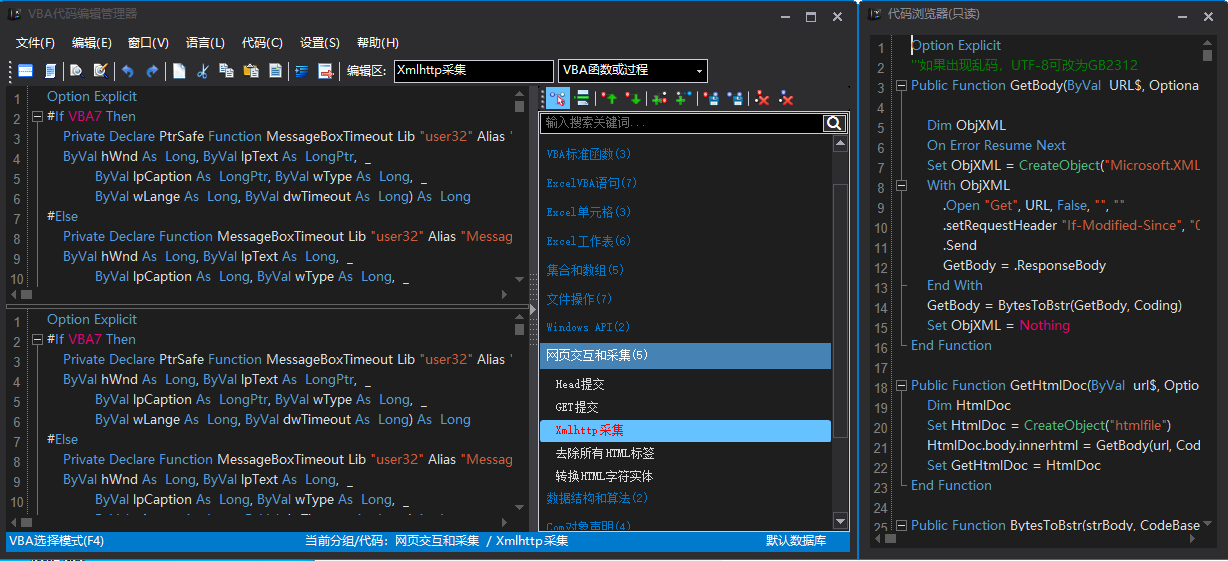Open the 帮助(H) menu
1228x561 pixels.
coord(378,43)
